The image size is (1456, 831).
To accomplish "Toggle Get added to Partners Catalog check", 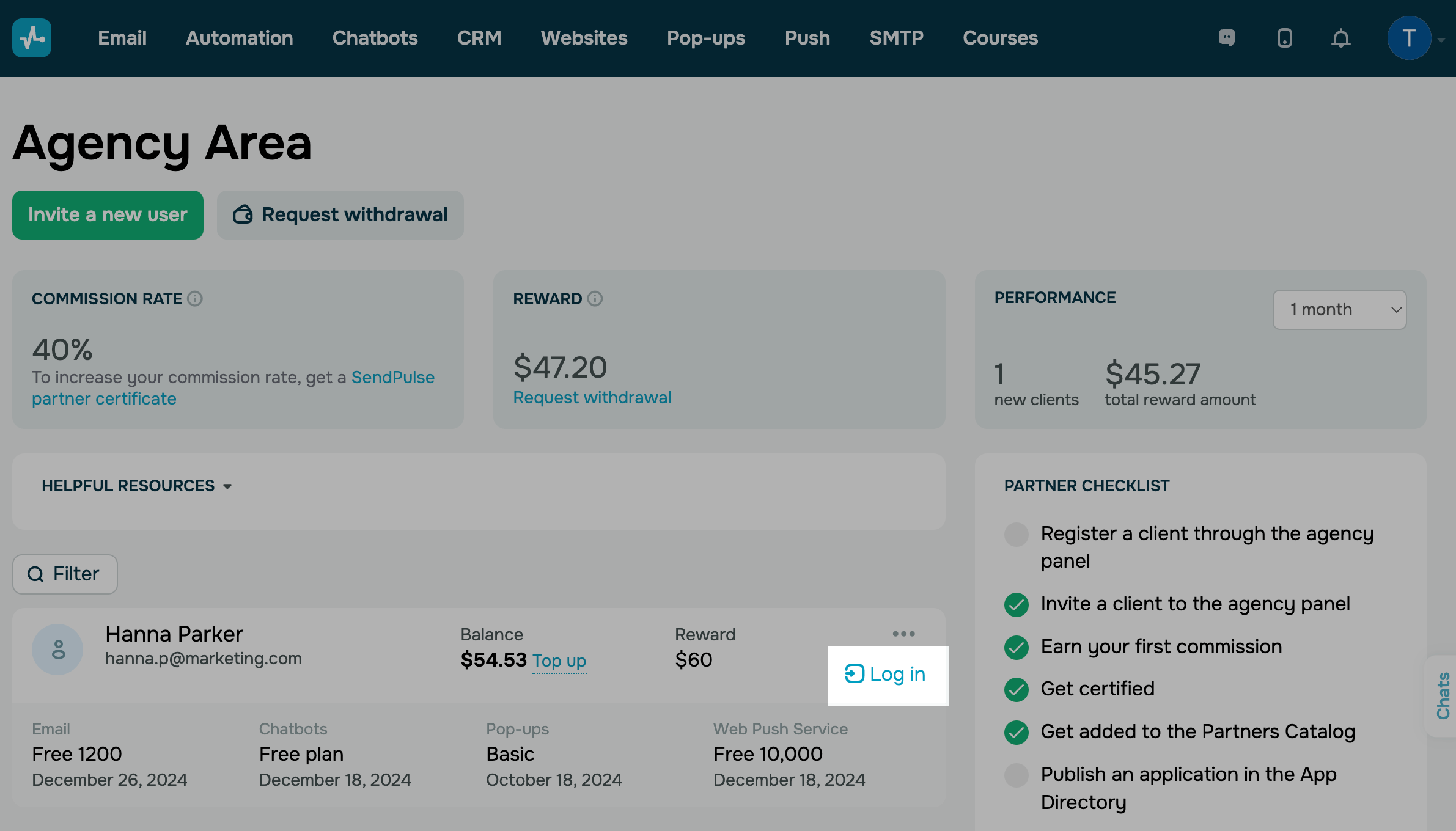I will (x=1017, y=733).
